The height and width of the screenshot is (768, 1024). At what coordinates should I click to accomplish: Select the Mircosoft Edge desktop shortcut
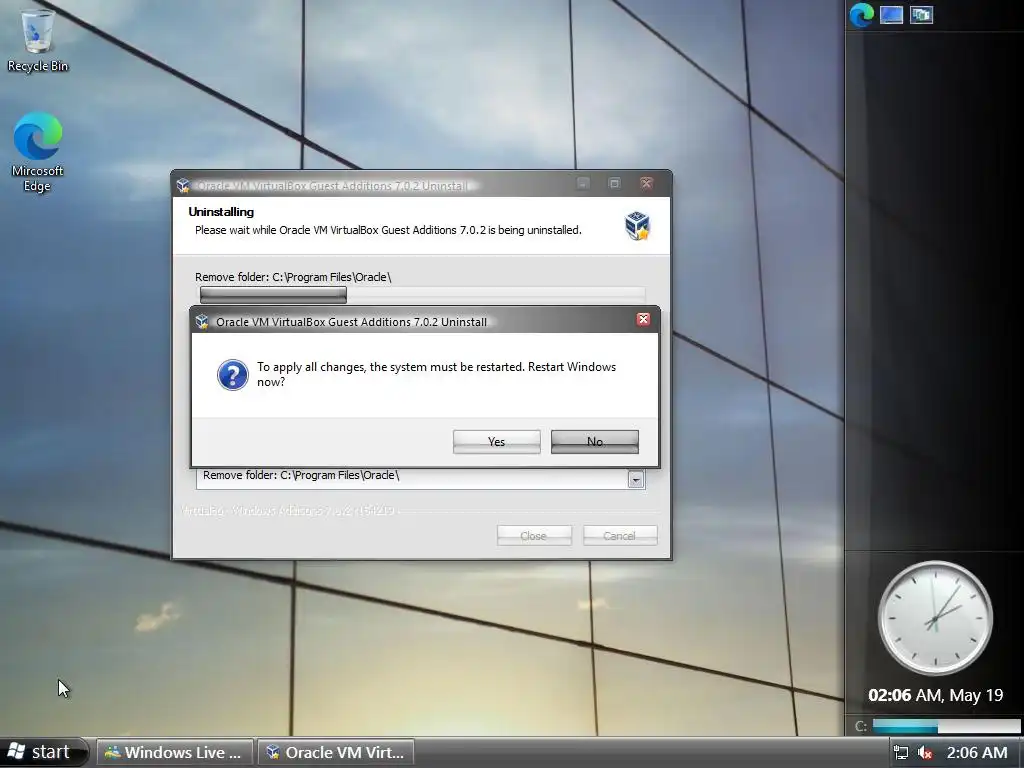tap(37, 152)
